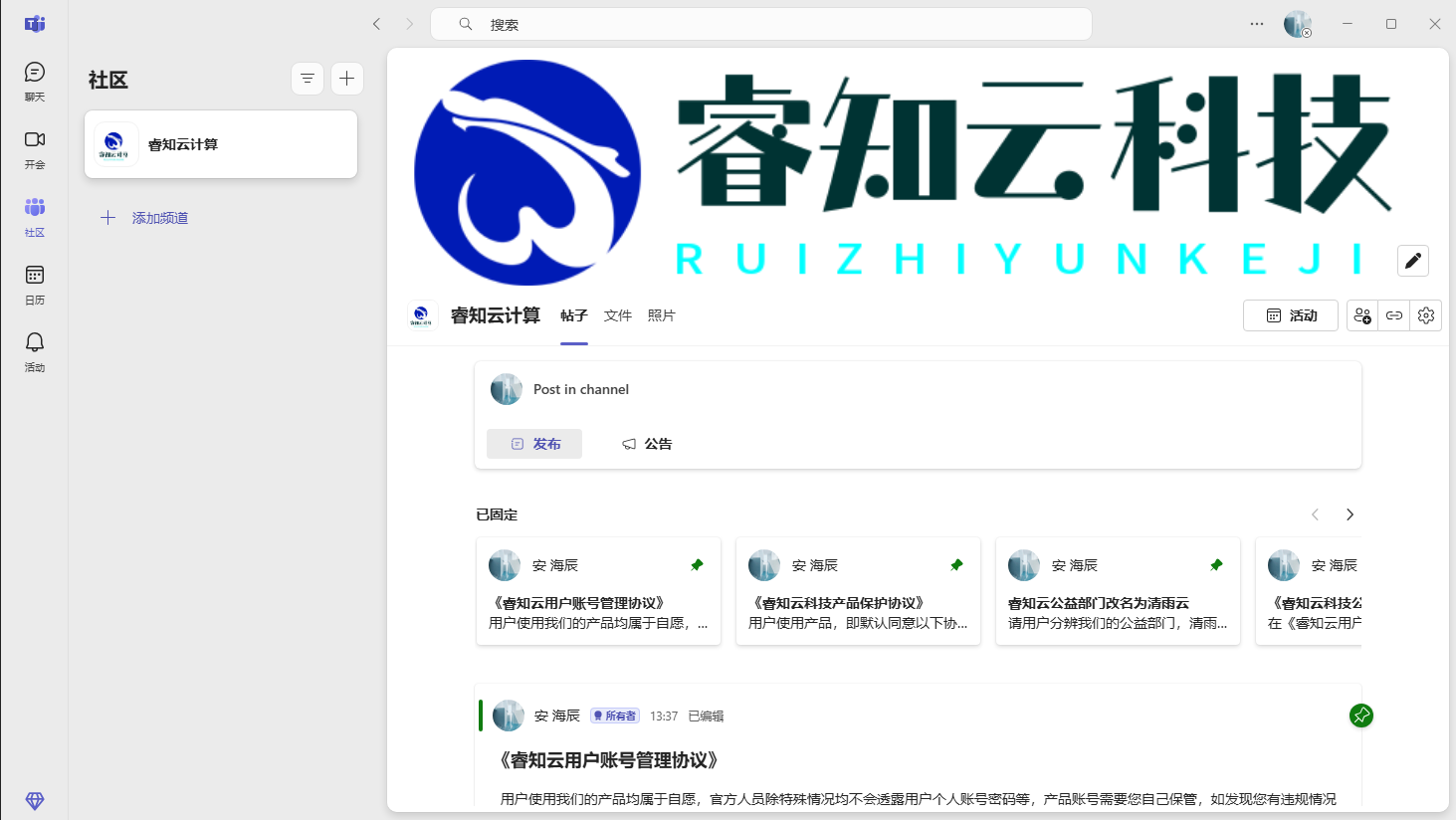Open the 开会 meeting section
This screenshot has width=1456, height=820.
tap(35, 149)
